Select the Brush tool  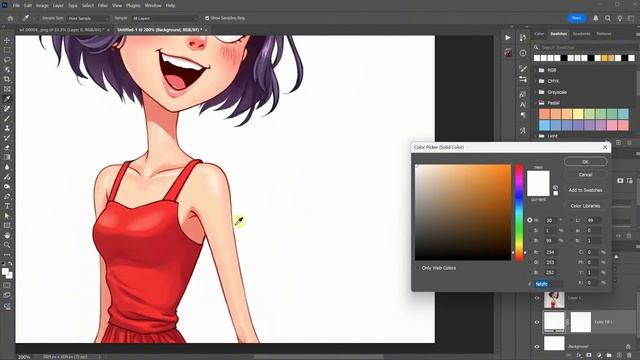tap(7, 118)
